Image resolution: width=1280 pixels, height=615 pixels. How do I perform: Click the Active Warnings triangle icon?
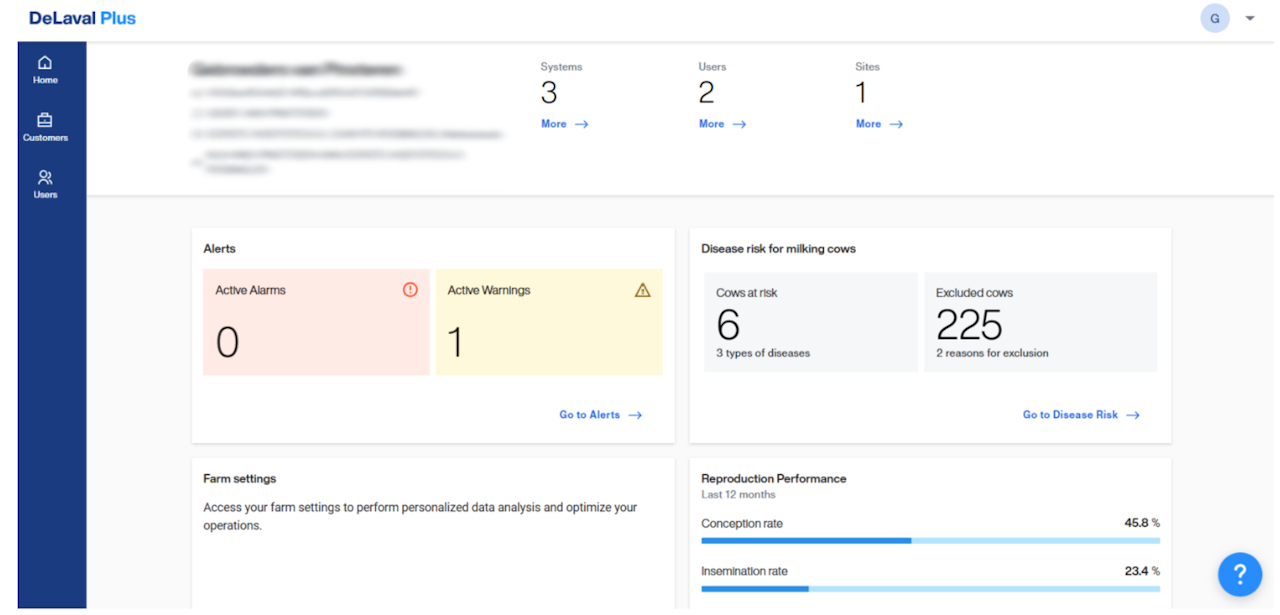[x=642, y=290]
